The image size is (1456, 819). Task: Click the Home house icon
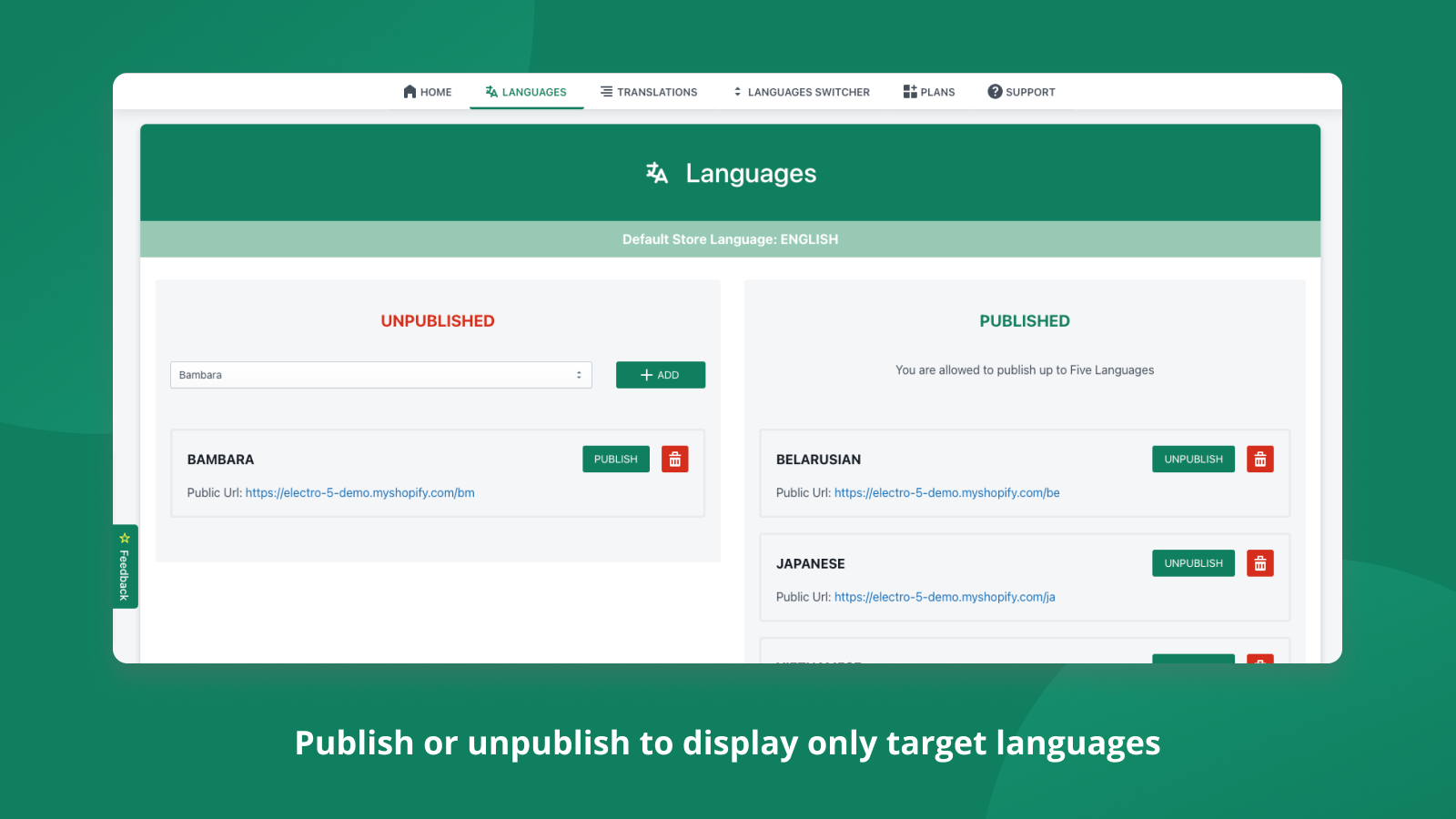(409, 92)
